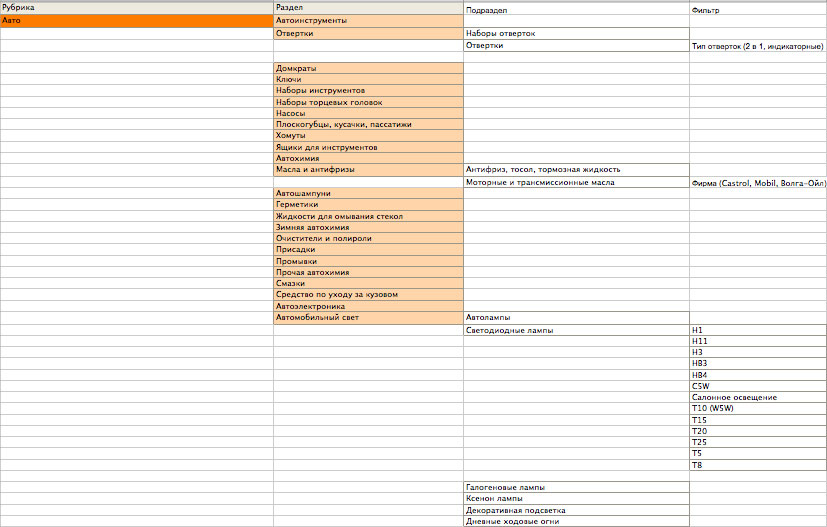Click the 'Раздел' column header cell
827x527 pixels.
[x=368, y=8]
